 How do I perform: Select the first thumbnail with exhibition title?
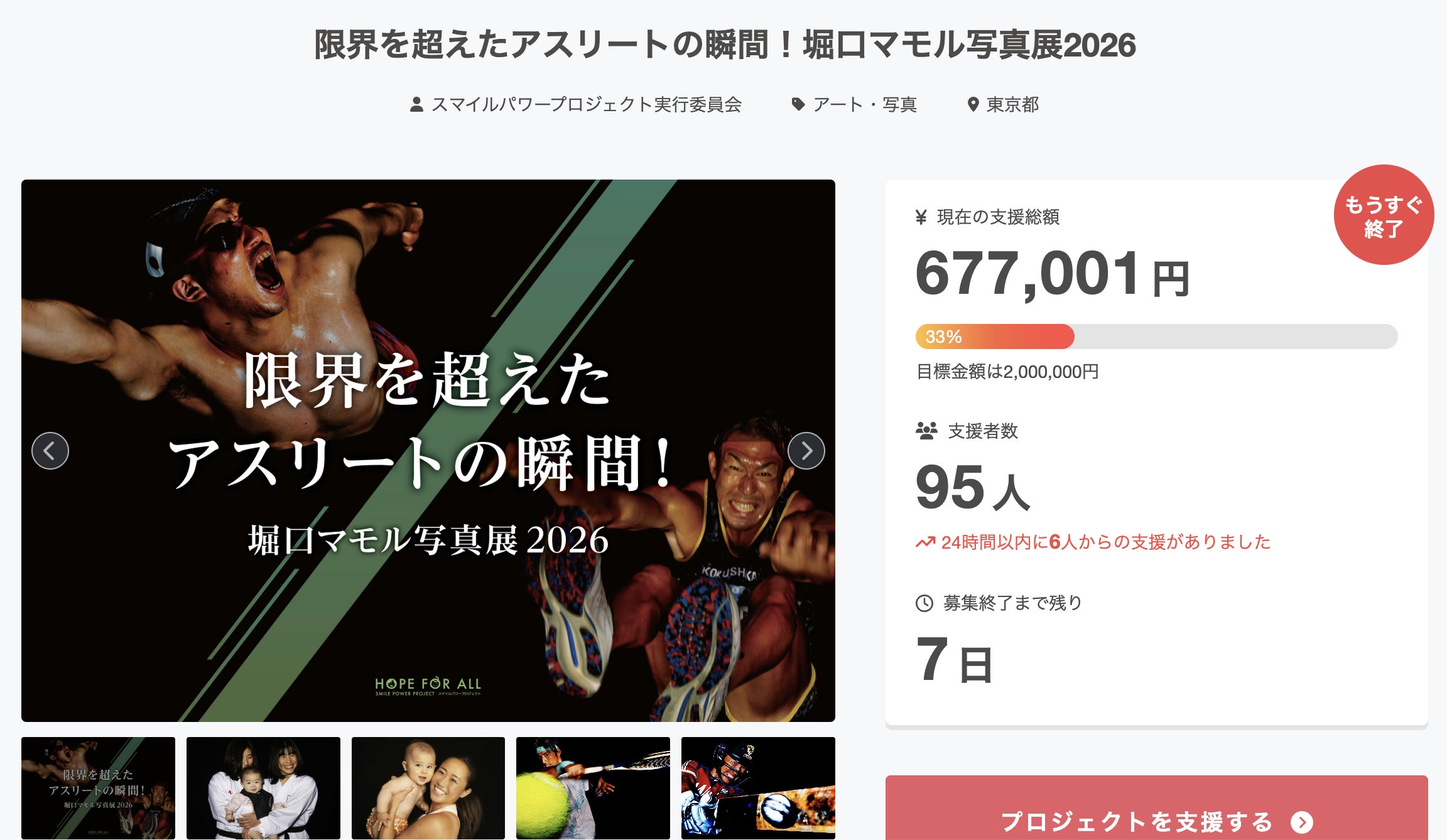(98, 788)
